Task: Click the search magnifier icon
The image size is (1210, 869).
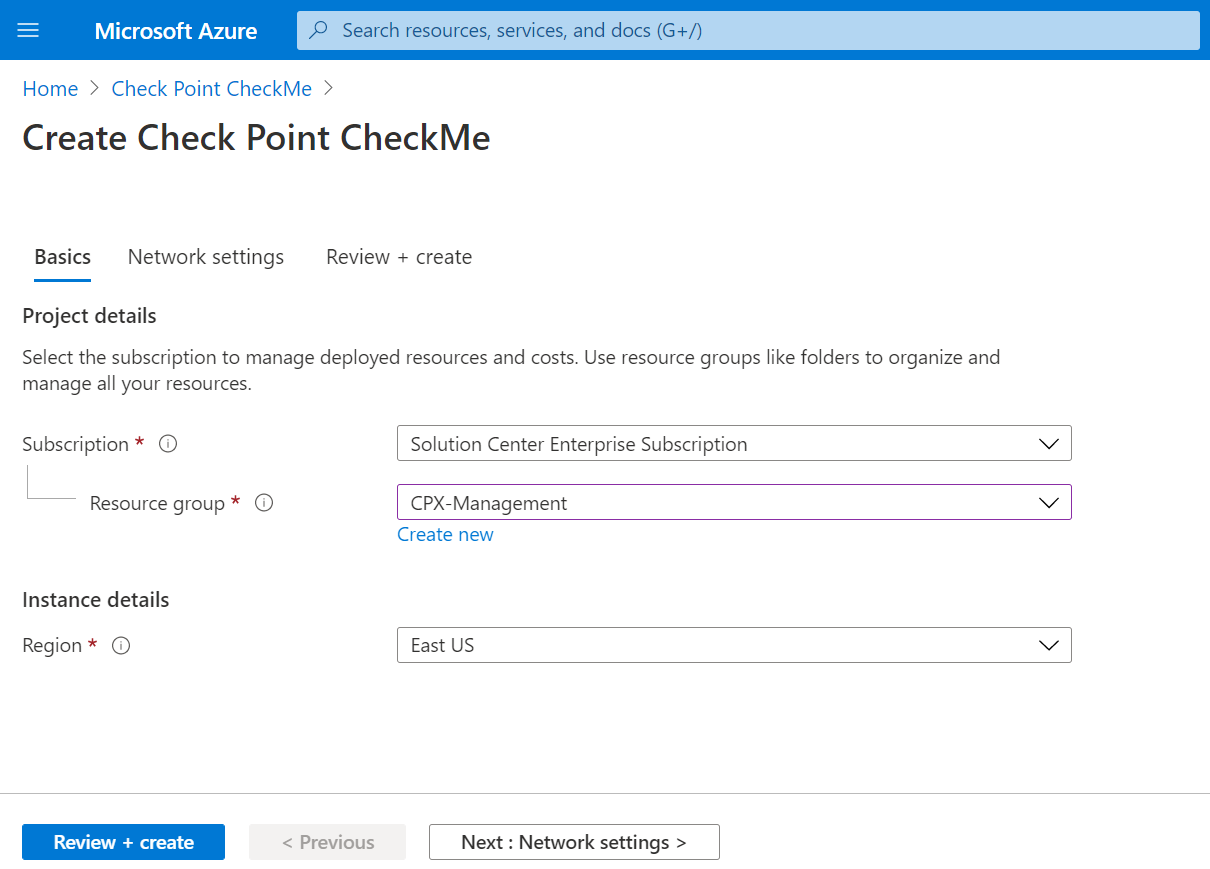Action: pyautogui.click(x=319, y=30)
